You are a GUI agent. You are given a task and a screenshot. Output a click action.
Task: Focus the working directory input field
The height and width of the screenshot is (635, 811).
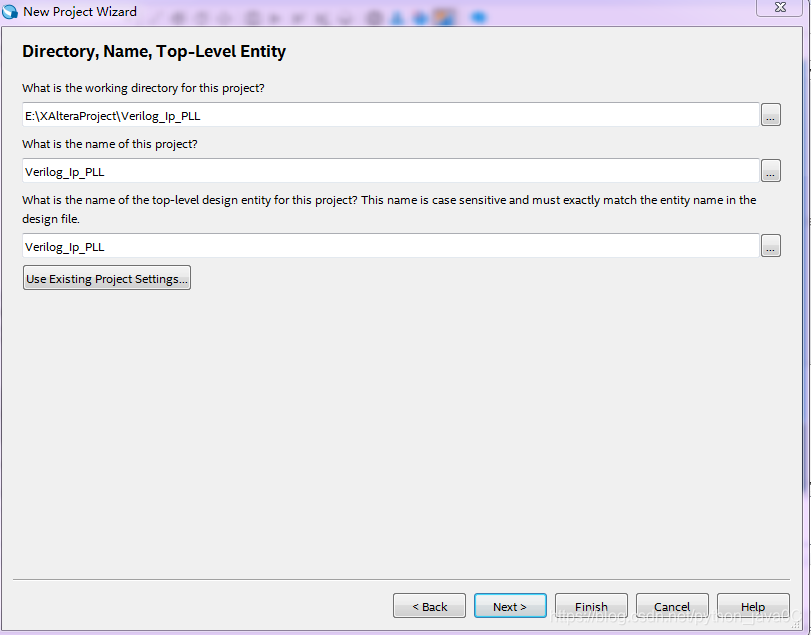(391, 115)
